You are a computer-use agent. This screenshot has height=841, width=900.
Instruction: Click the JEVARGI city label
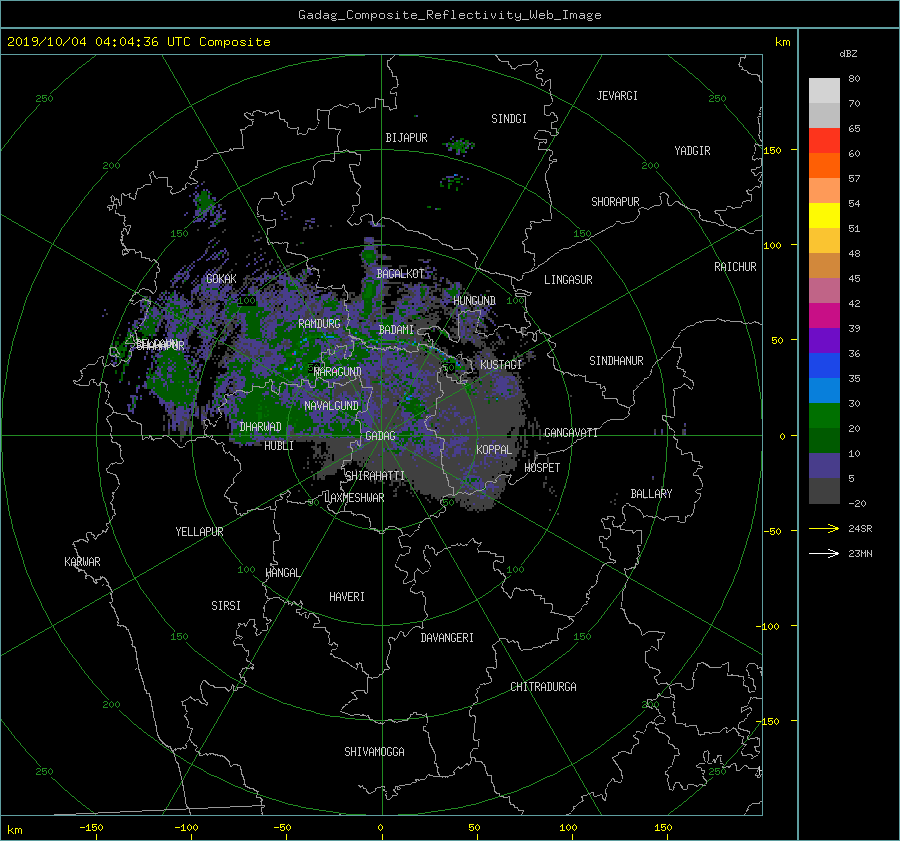[617, 96]
